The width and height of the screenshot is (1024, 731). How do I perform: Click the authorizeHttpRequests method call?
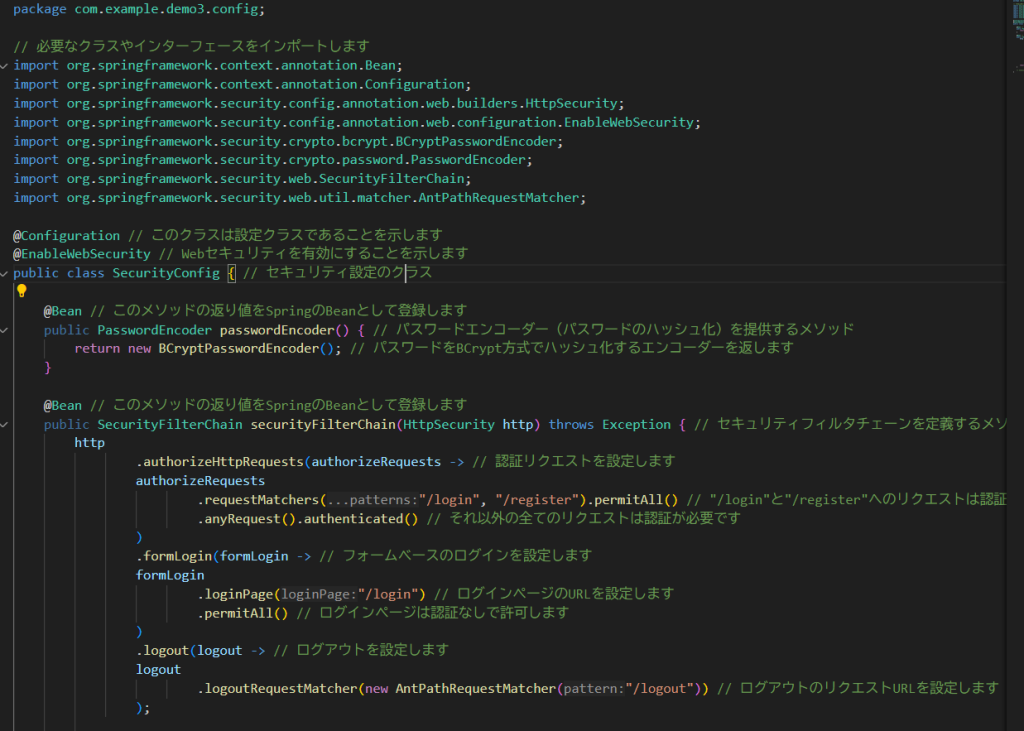[x=220, y=462]
